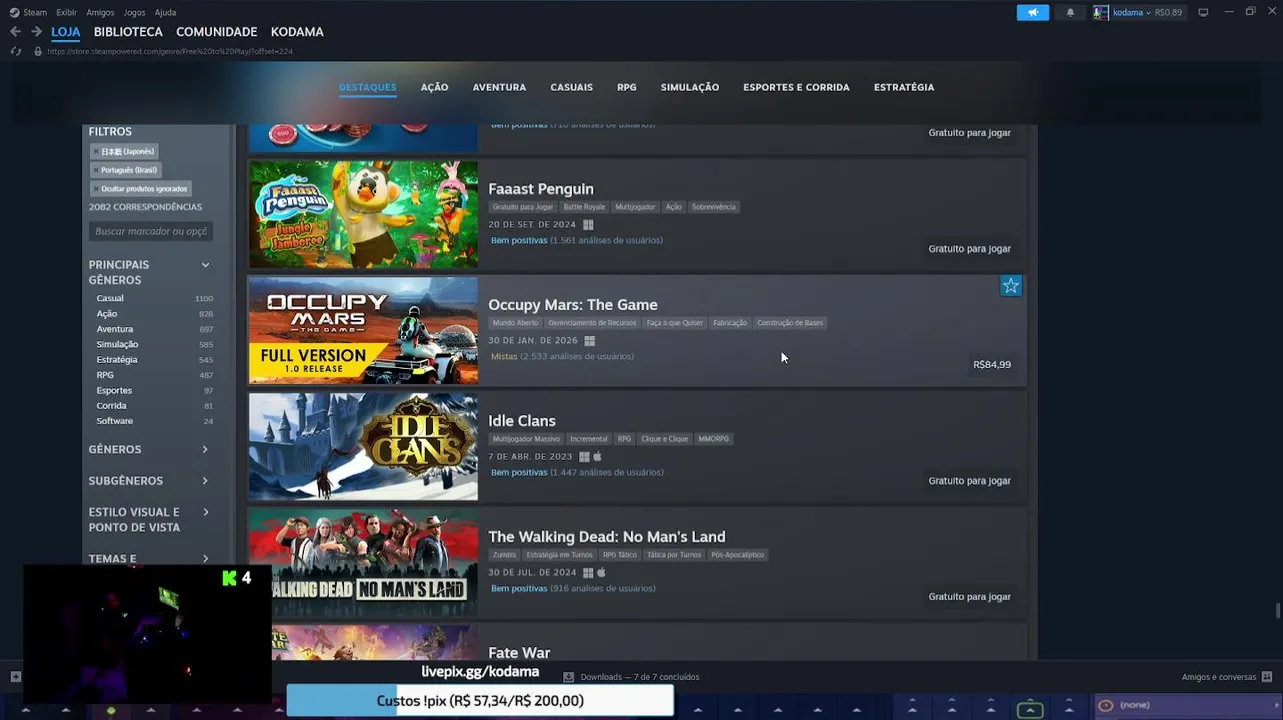Screen dimensions: 1283x720
Task: Go to the Comunidade tab
Action: pos(217,32)
